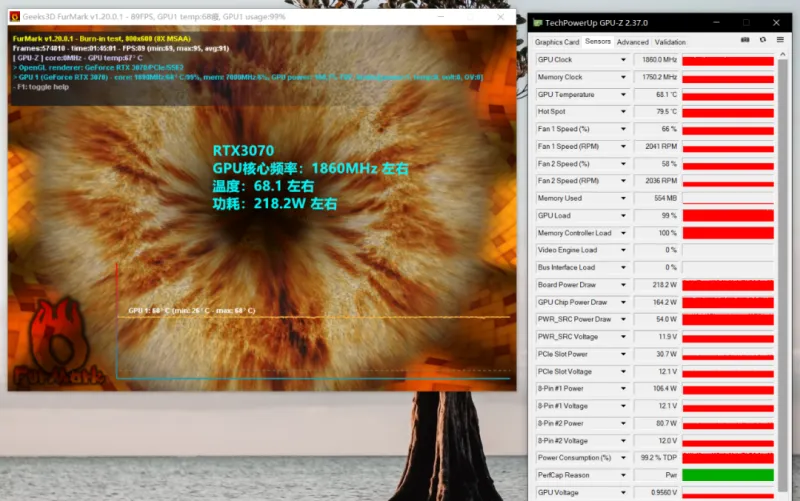Image resolution: width=800 pixels, height=501 pixels.
Task: Expand the GPU Voltage dropdown
Action: (623, 492)
